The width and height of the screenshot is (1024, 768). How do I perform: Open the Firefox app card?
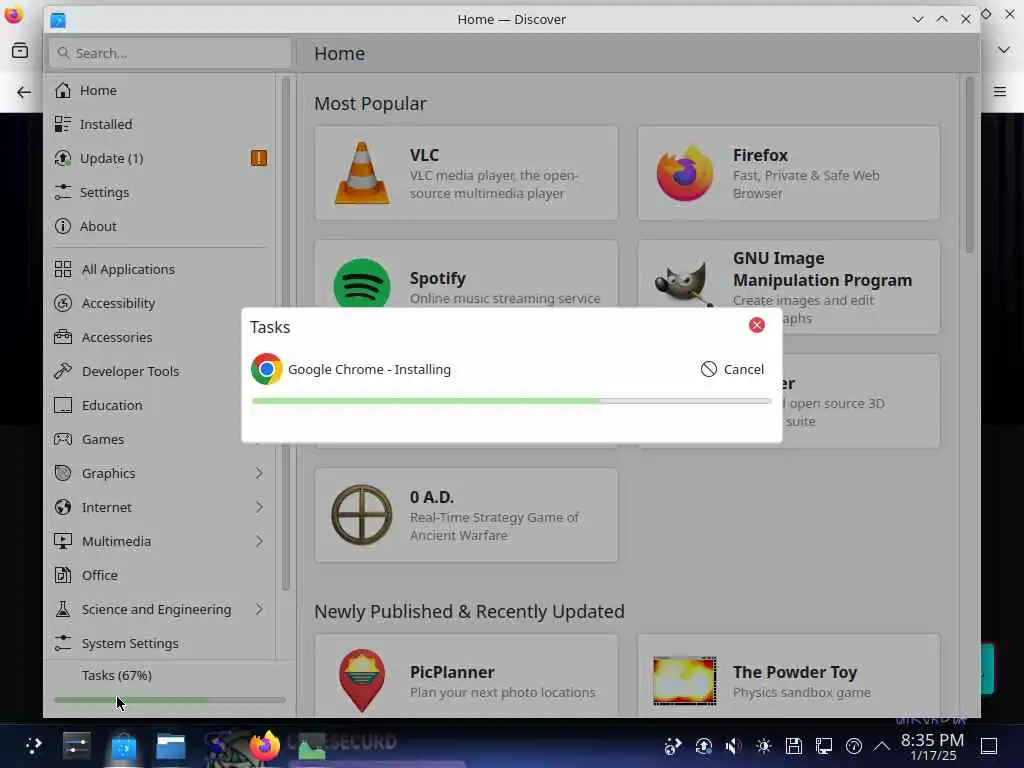click(x=789, y=173)
